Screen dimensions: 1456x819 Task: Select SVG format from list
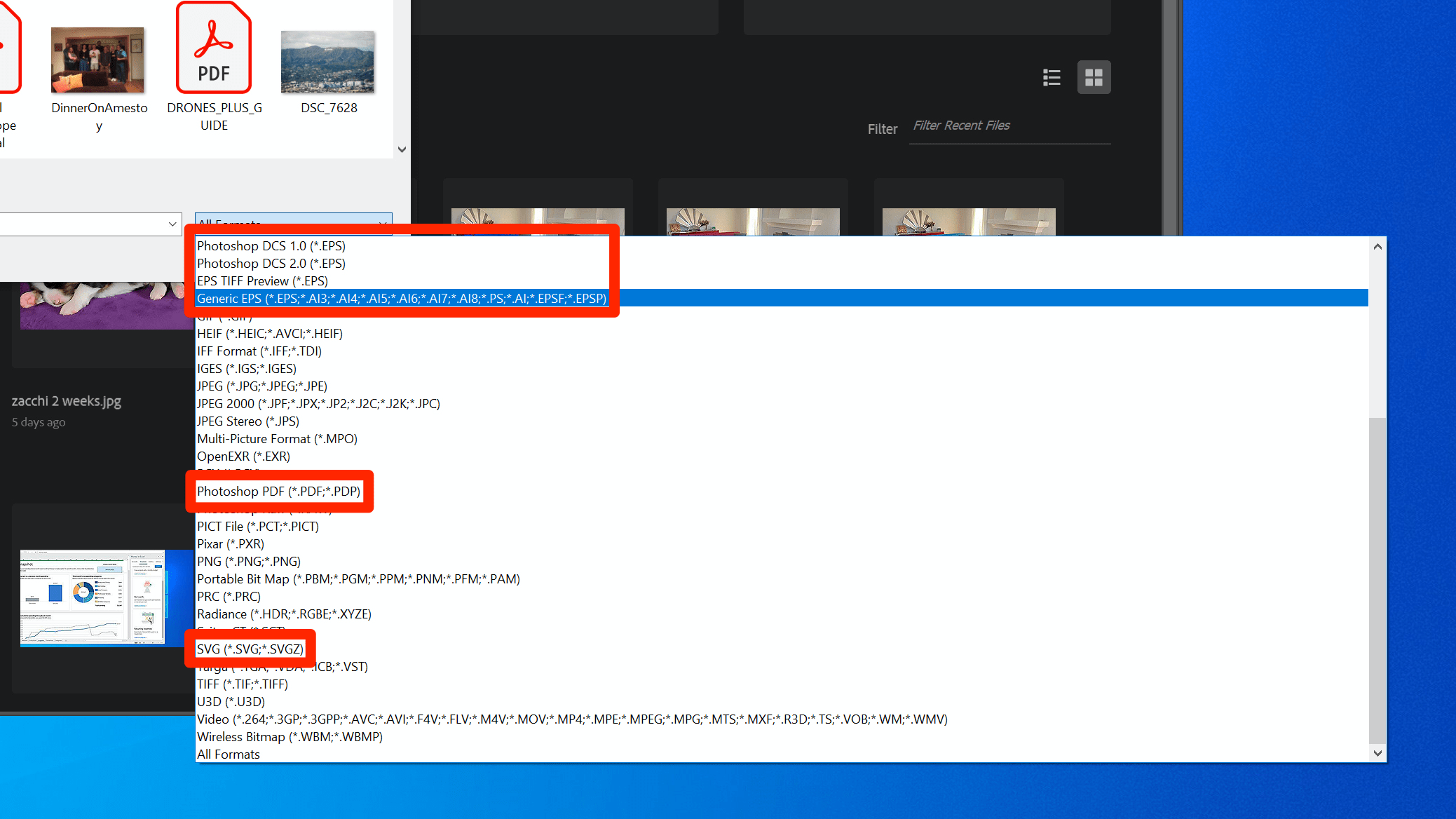click(250, 649)
